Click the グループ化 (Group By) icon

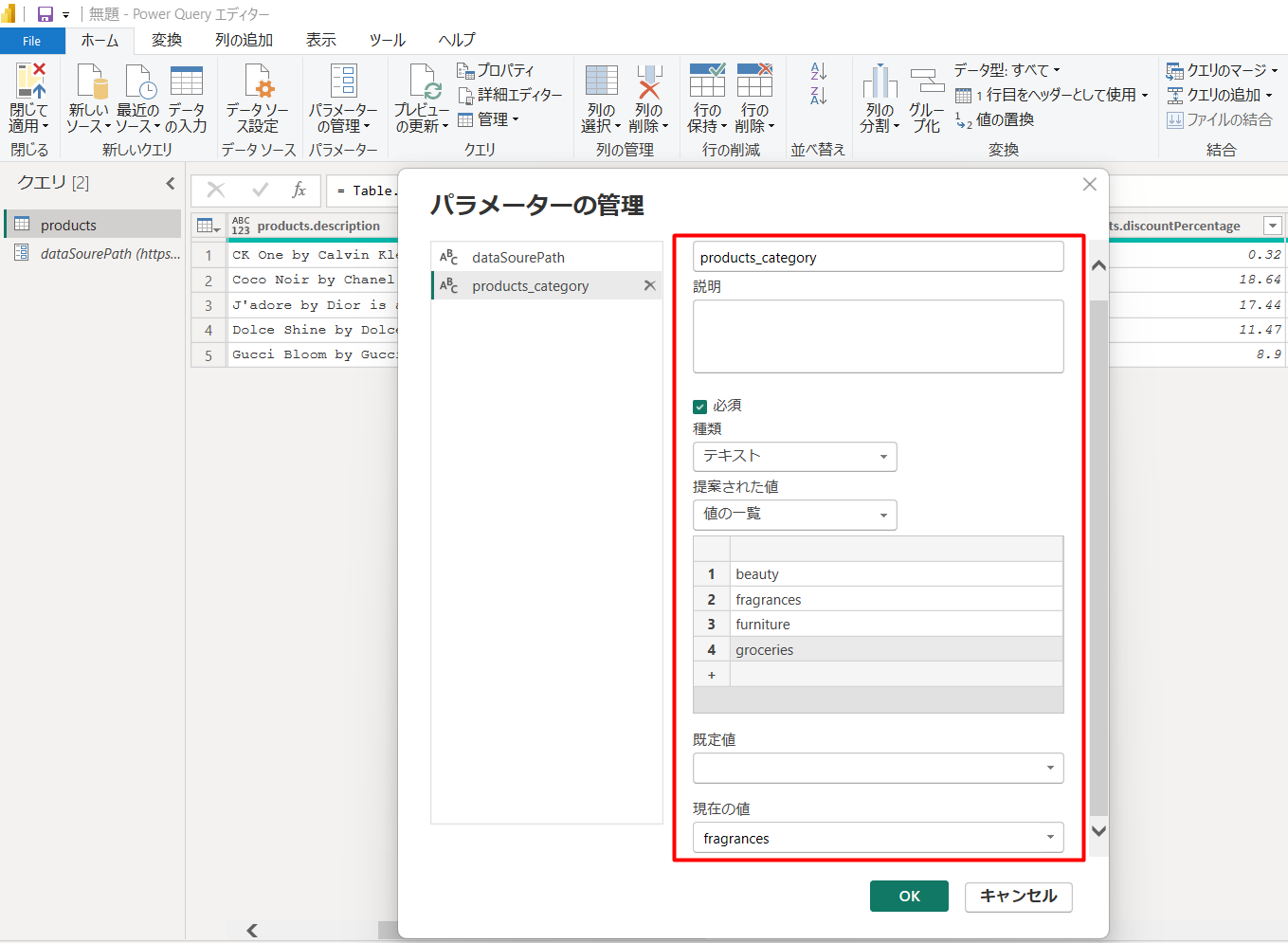pyautogui.click(x=926, y=83)
